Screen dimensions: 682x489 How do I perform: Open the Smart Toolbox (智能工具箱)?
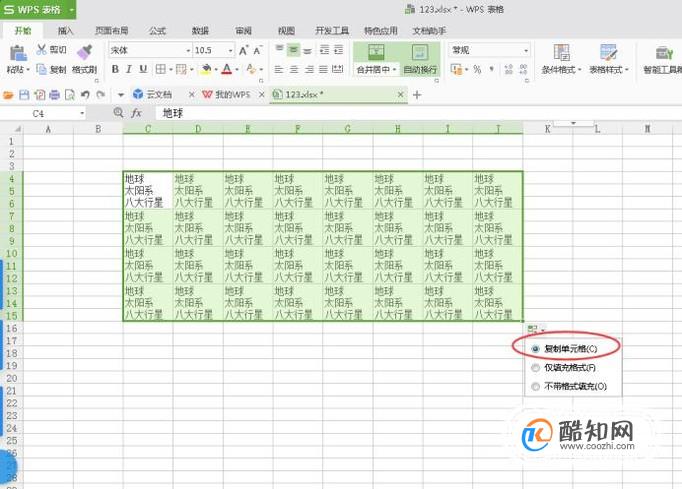[x=663, y=59]
